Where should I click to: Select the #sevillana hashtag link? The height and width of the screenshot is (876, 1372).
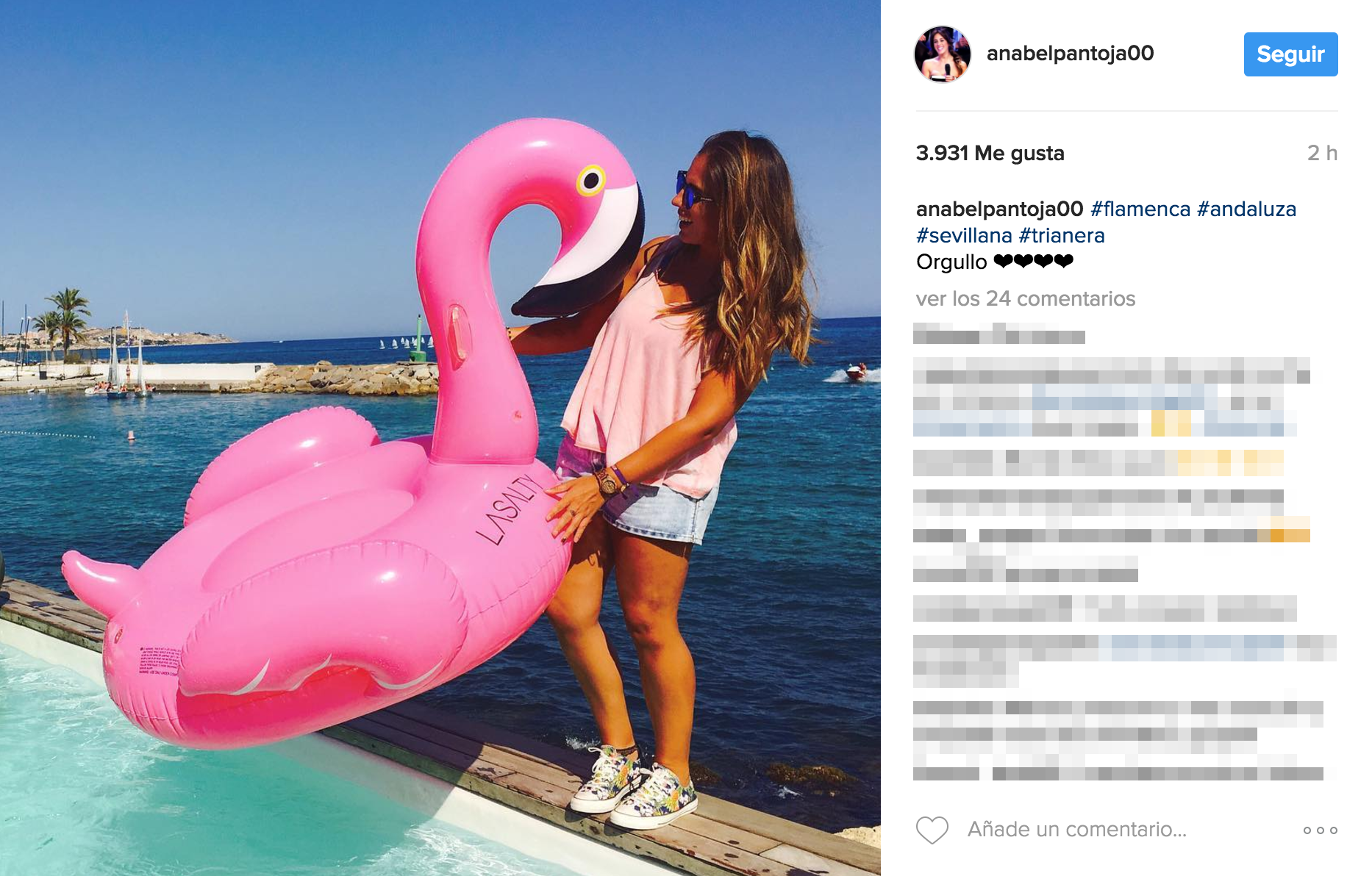coord(964,235)
